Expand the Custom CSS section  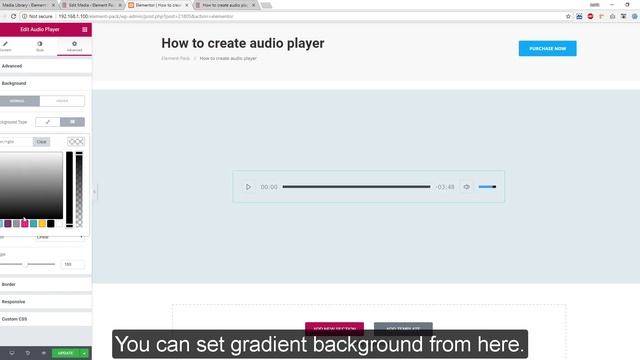coord(46,319)
